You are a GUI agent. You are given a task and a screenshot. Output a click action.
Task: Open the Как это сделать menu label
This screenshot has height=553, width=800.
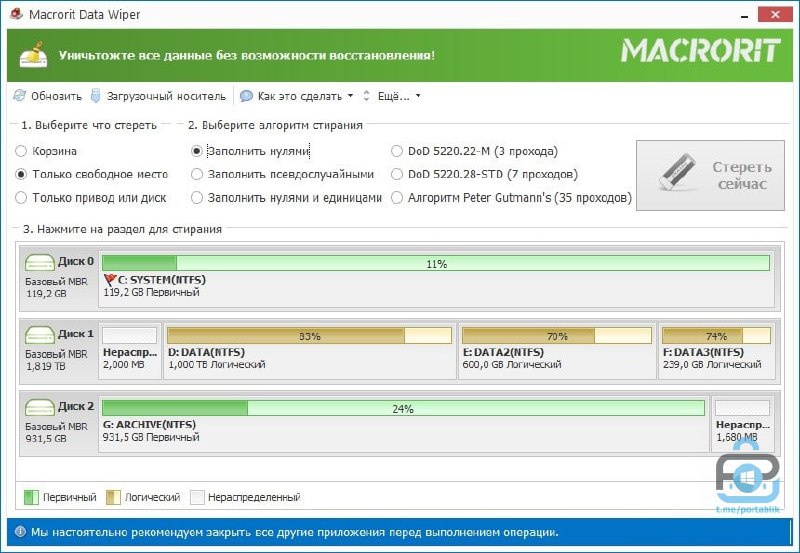[x=300, y=96]
